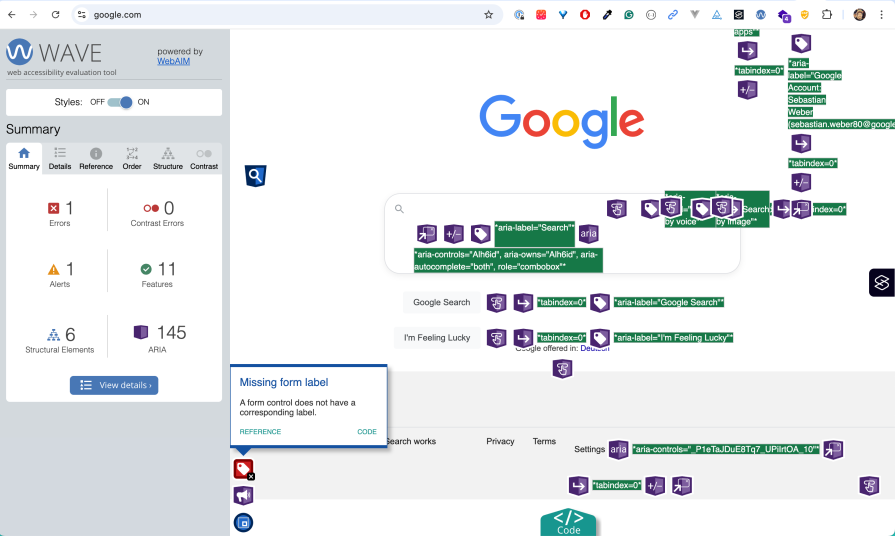This screenshot has width=895, height=536.
Task: Click the eyedropper extension icon in the toolbar
Action: [607, 15]
